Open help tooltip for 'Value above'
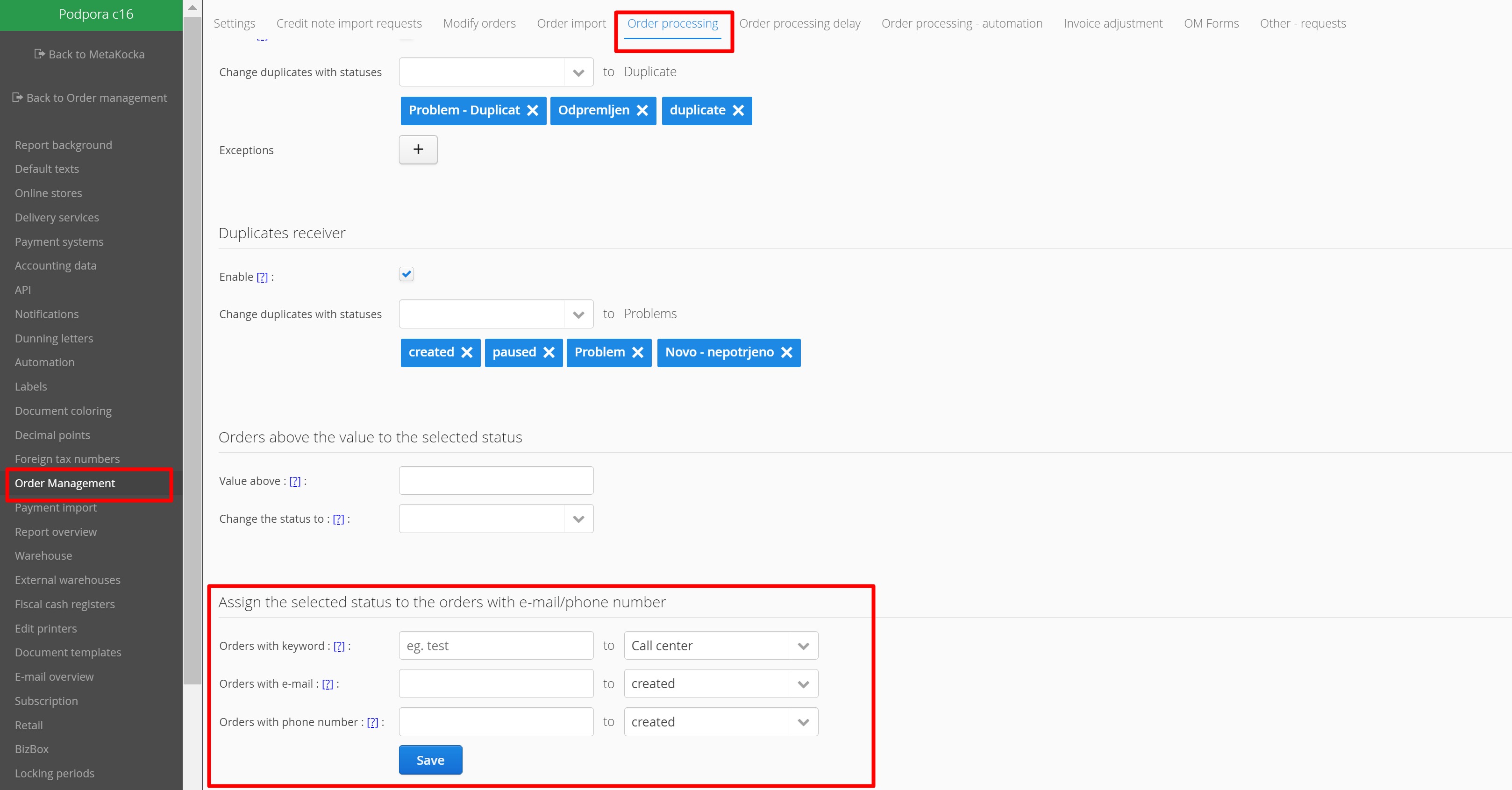 tap(295, 481)
